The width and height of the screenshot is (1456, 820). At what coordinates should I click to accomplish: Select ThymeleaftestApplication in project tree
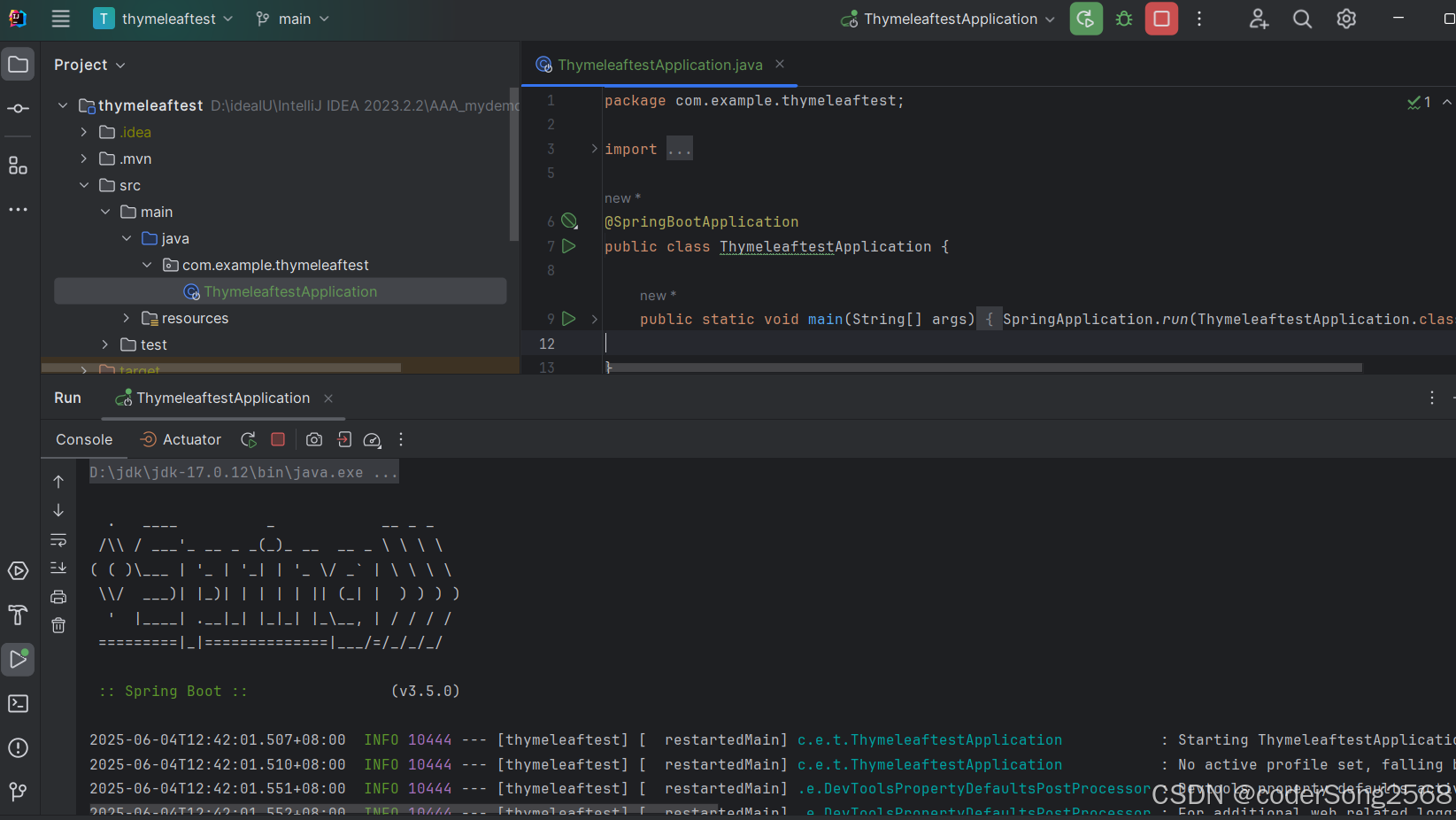click(281, 291)
